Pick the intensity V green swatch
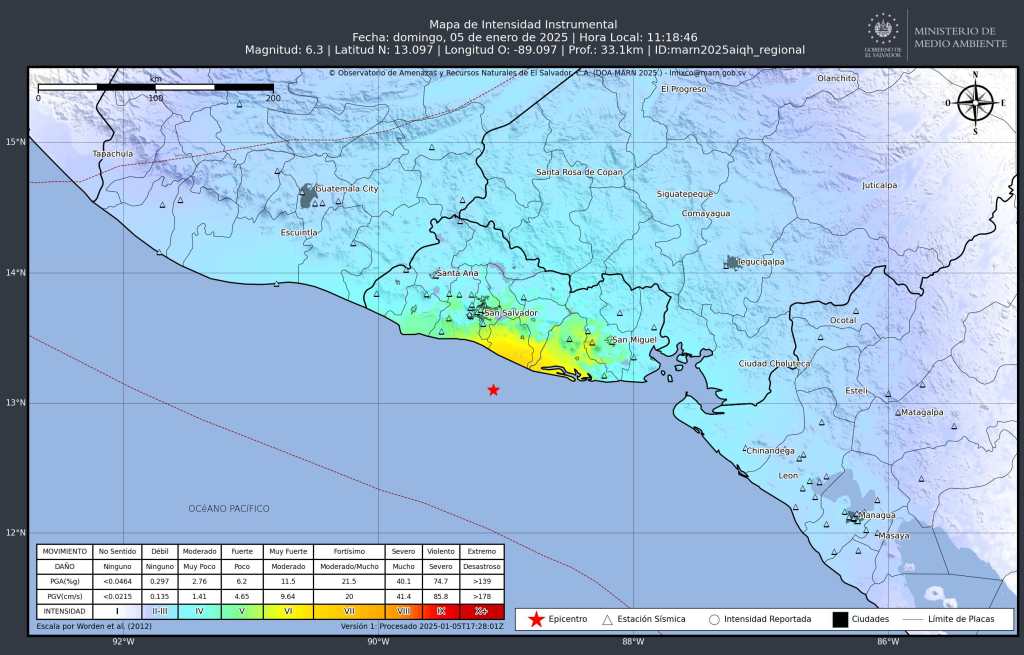Screen dimensions: 1024x655 pos(242,610)
